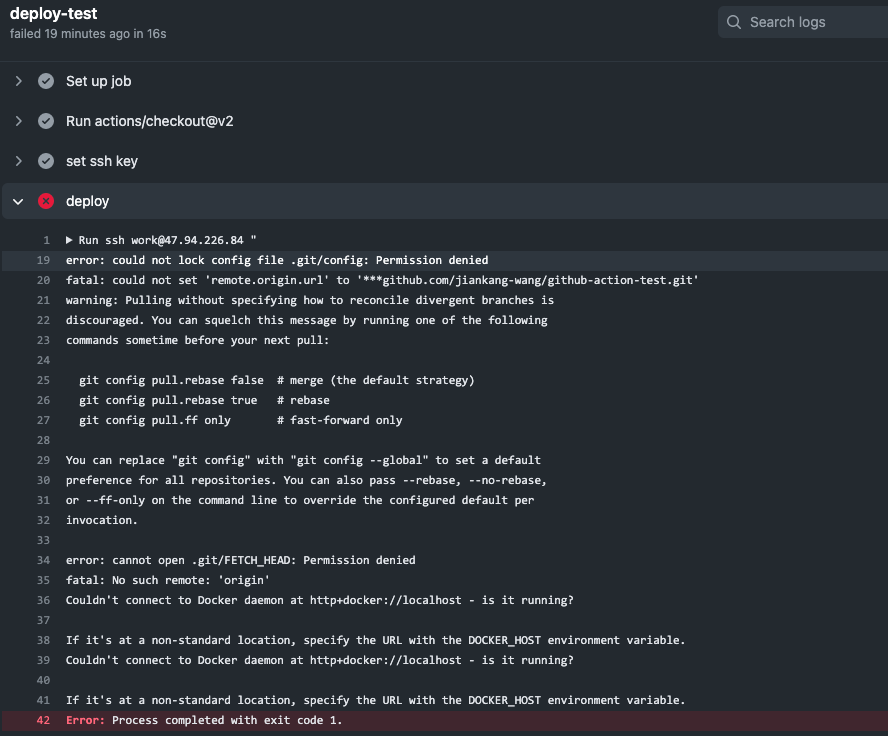Expand the Run ssh command triangle
Image resolution: width=888 pixels, height=736 pixels.
pos(69,240)
